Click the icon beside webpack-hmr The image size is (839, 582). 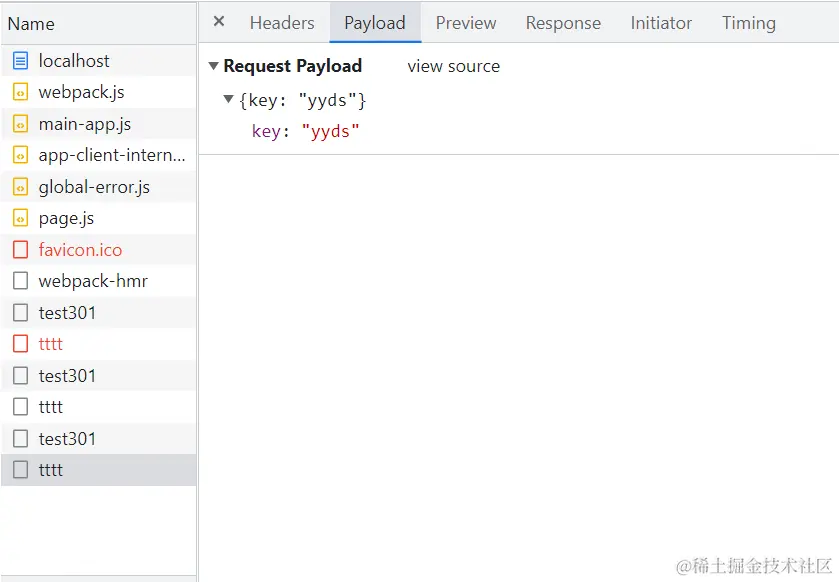(x=20, y=281)
